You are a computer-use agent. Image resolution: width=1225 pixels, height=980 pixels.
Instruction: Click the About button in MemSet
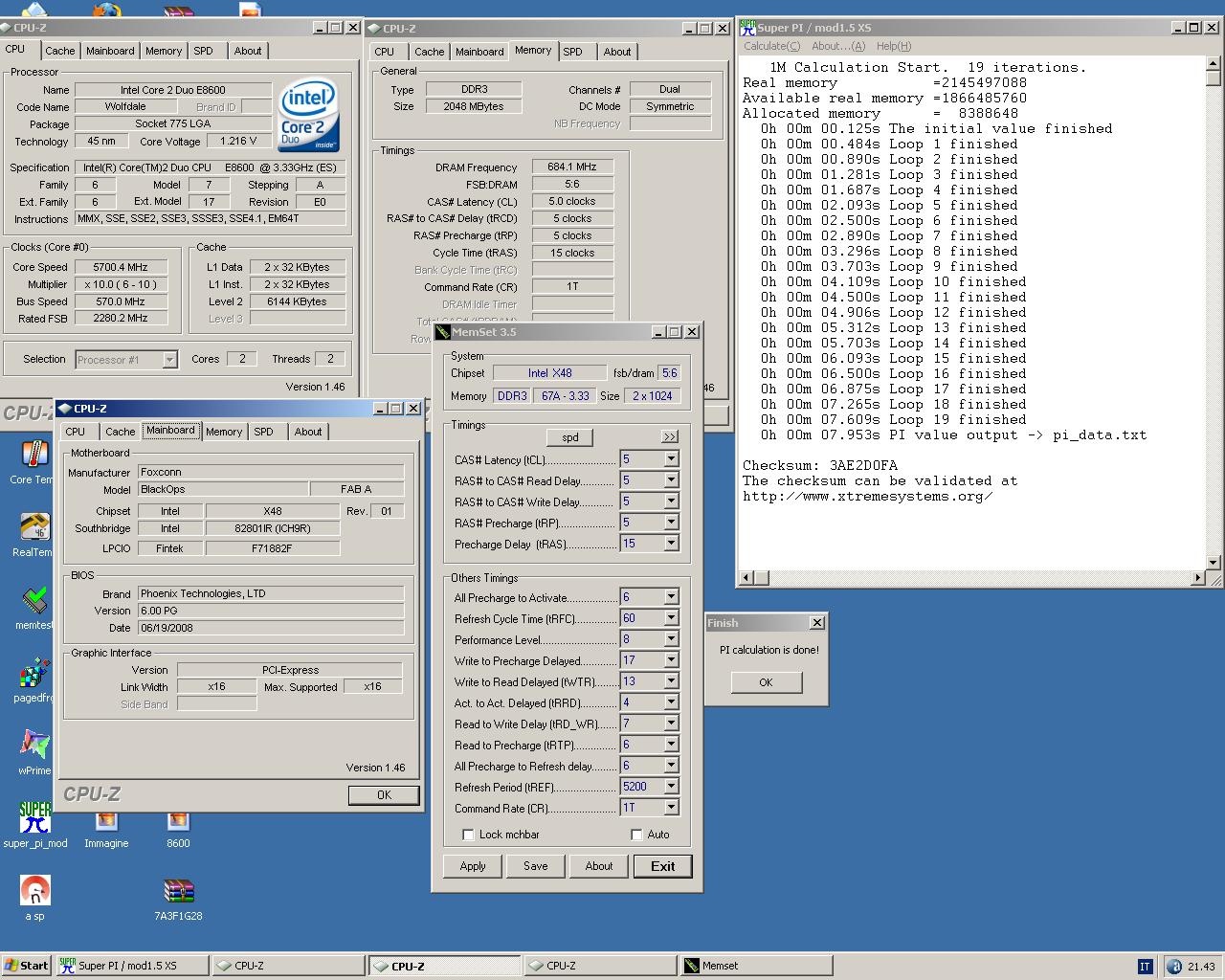[x=599, y=866]
